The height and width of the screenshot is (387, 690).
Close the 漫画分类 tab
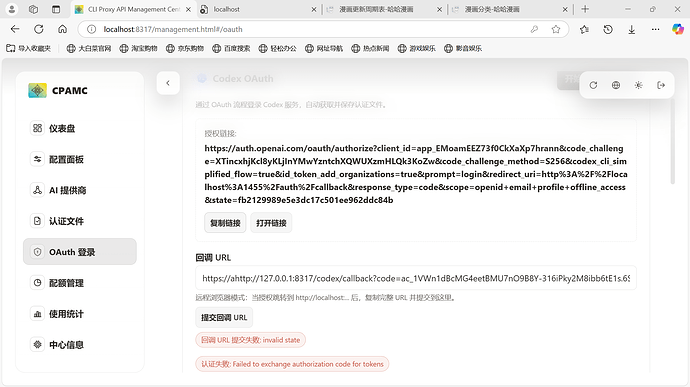(565, 9)
